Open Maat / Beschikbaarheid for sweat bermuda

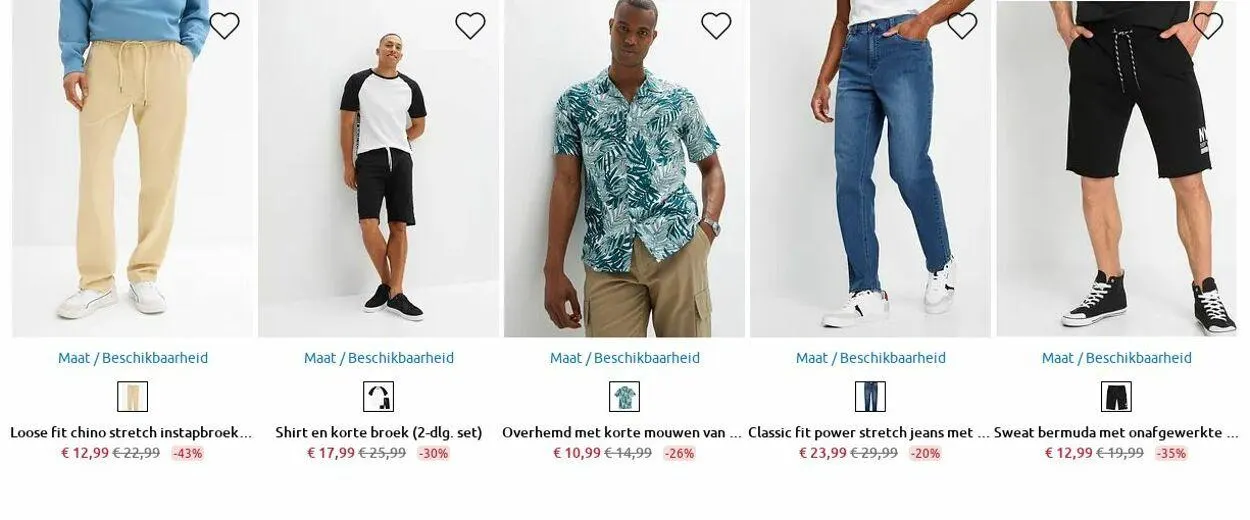click(1117, 358)
